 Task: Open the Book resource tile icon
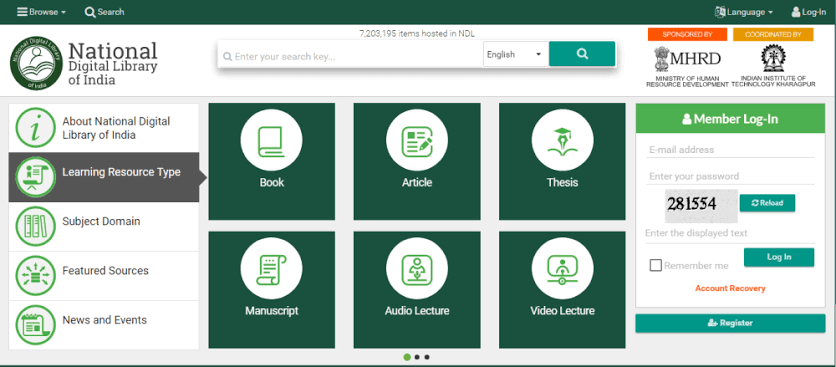click(x=271, y=140)
